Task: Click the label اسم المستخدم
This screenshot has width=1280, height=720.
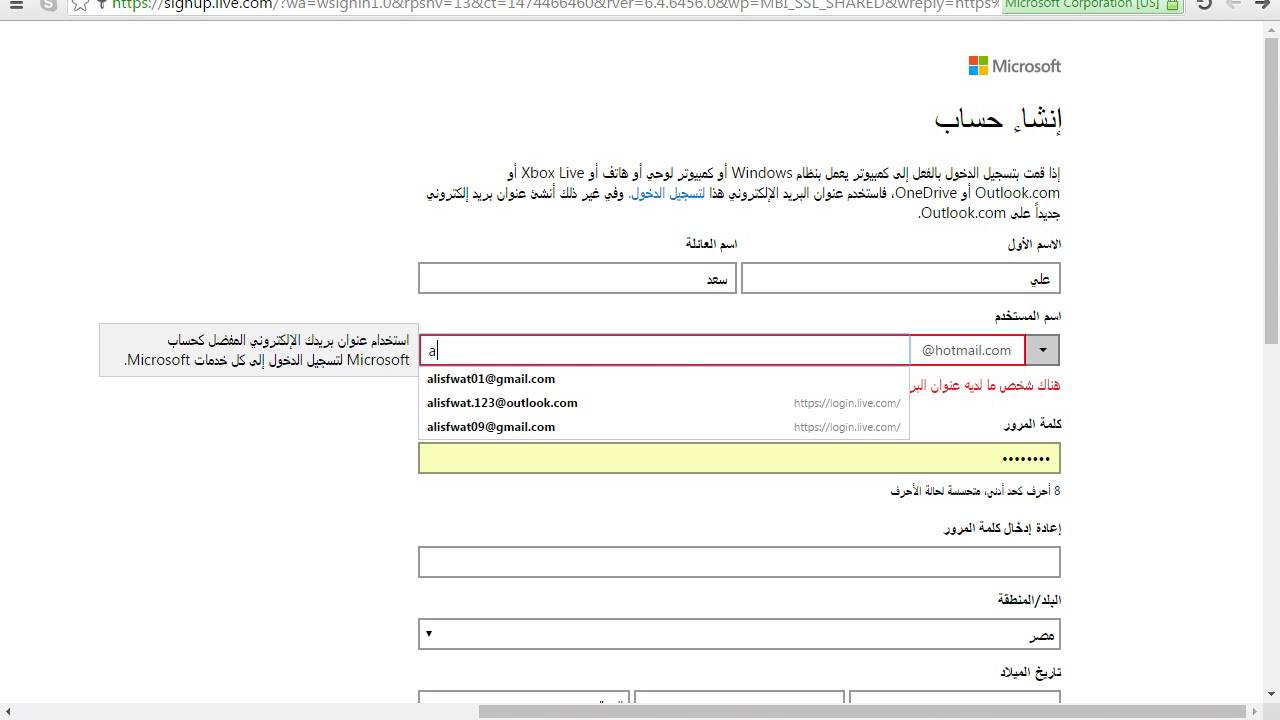Action: (x=1028, y=316)
